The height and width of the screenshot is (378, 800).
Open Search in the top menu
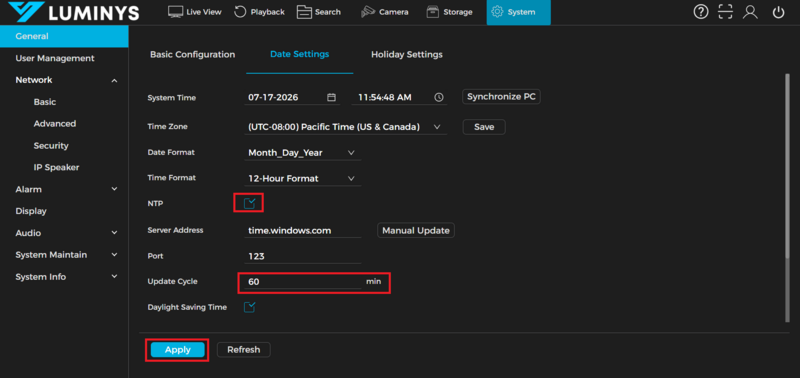click(x=319, y=12)
